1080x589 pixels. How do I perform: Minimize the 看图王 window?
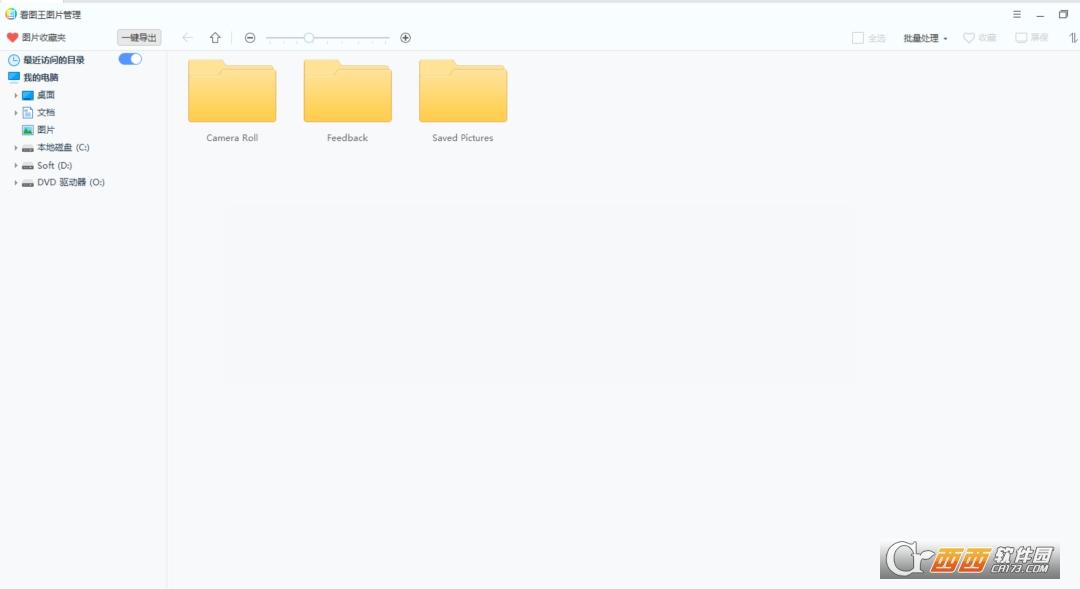tap(1040, 14)
